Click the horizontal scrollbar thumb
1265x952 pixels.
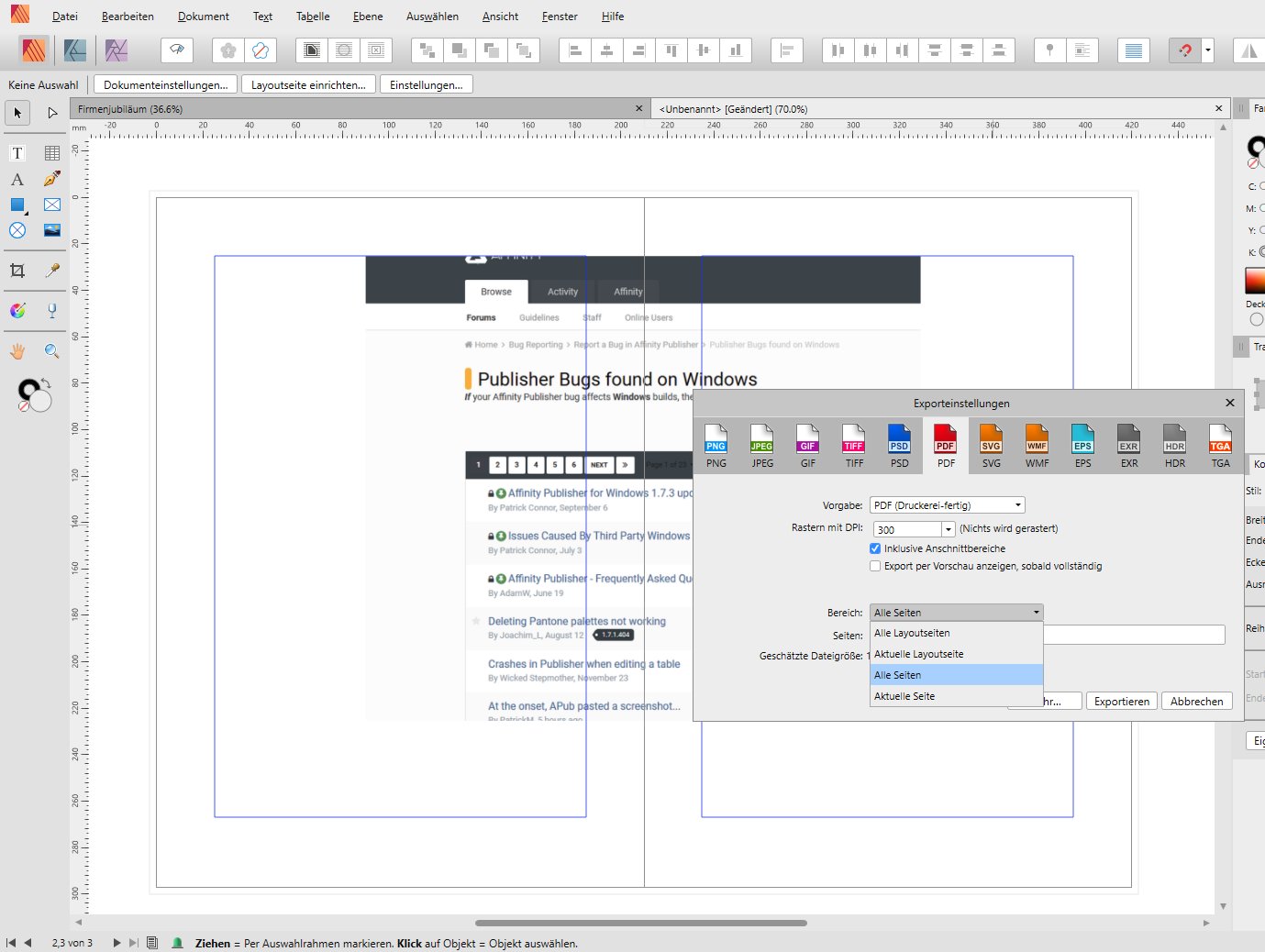coord(641,923)
